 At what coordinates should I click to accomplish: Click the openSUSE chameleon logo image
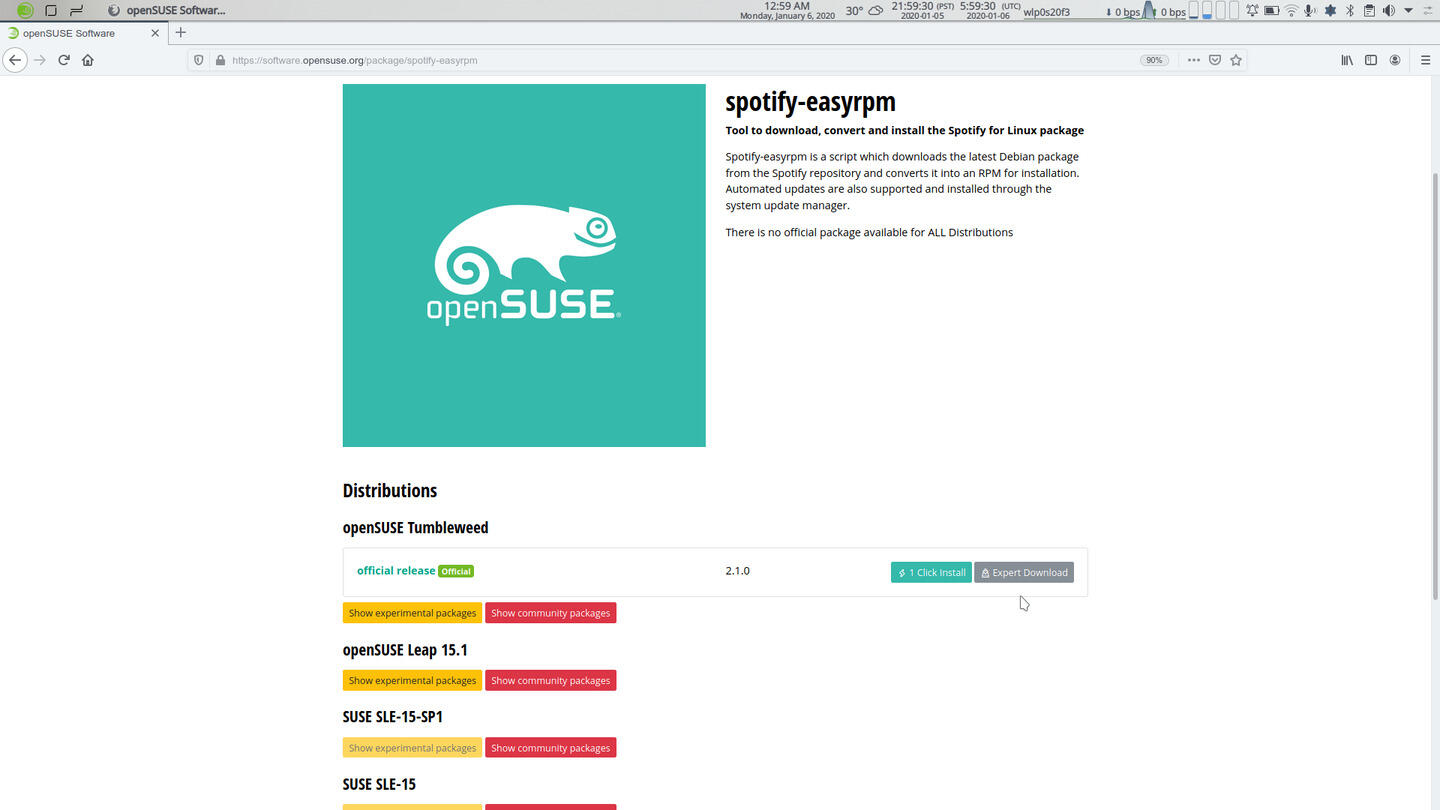[524, 265]
